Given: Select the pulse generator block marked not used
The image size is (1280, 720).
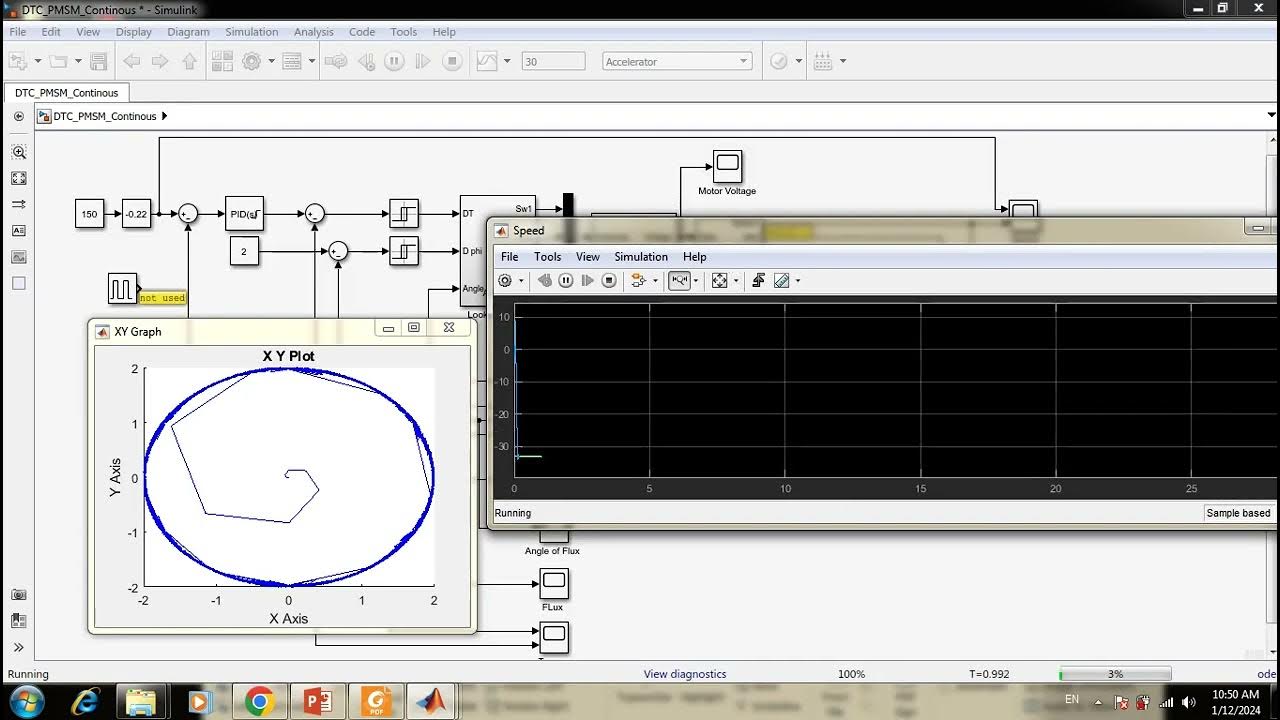Looking at the screenshot, I should coord(122,289).
